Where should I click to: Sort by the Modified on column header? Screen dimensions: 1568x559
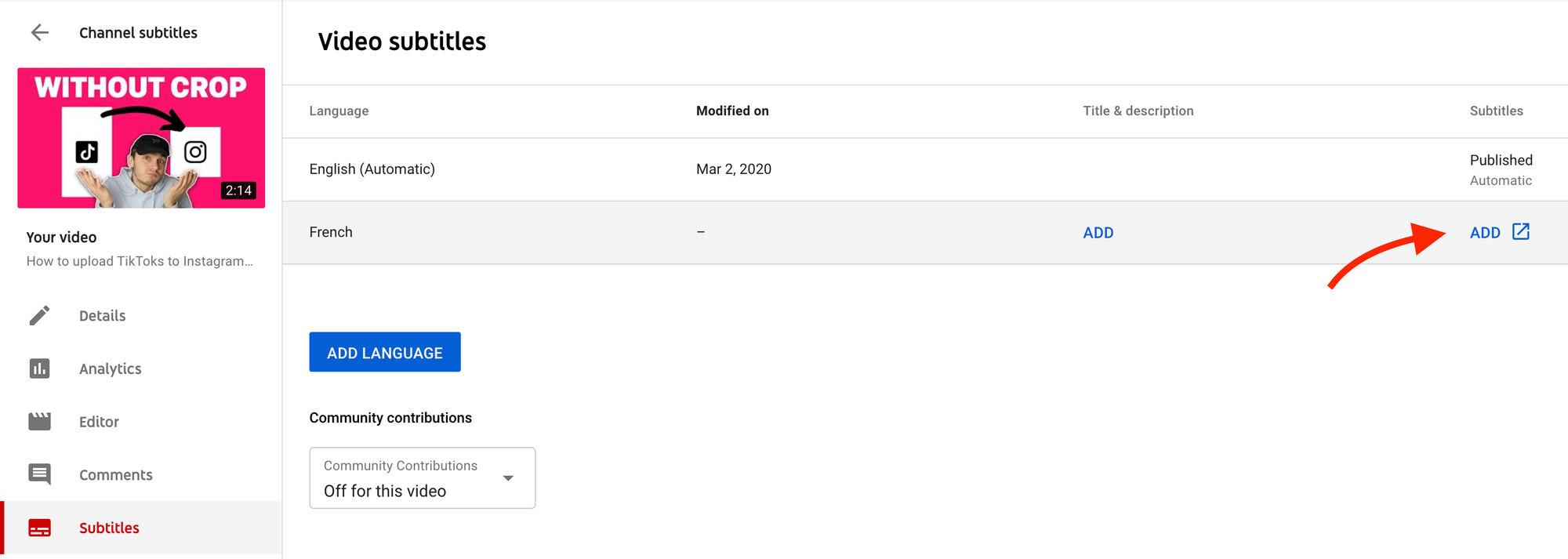tap(732, 111)
